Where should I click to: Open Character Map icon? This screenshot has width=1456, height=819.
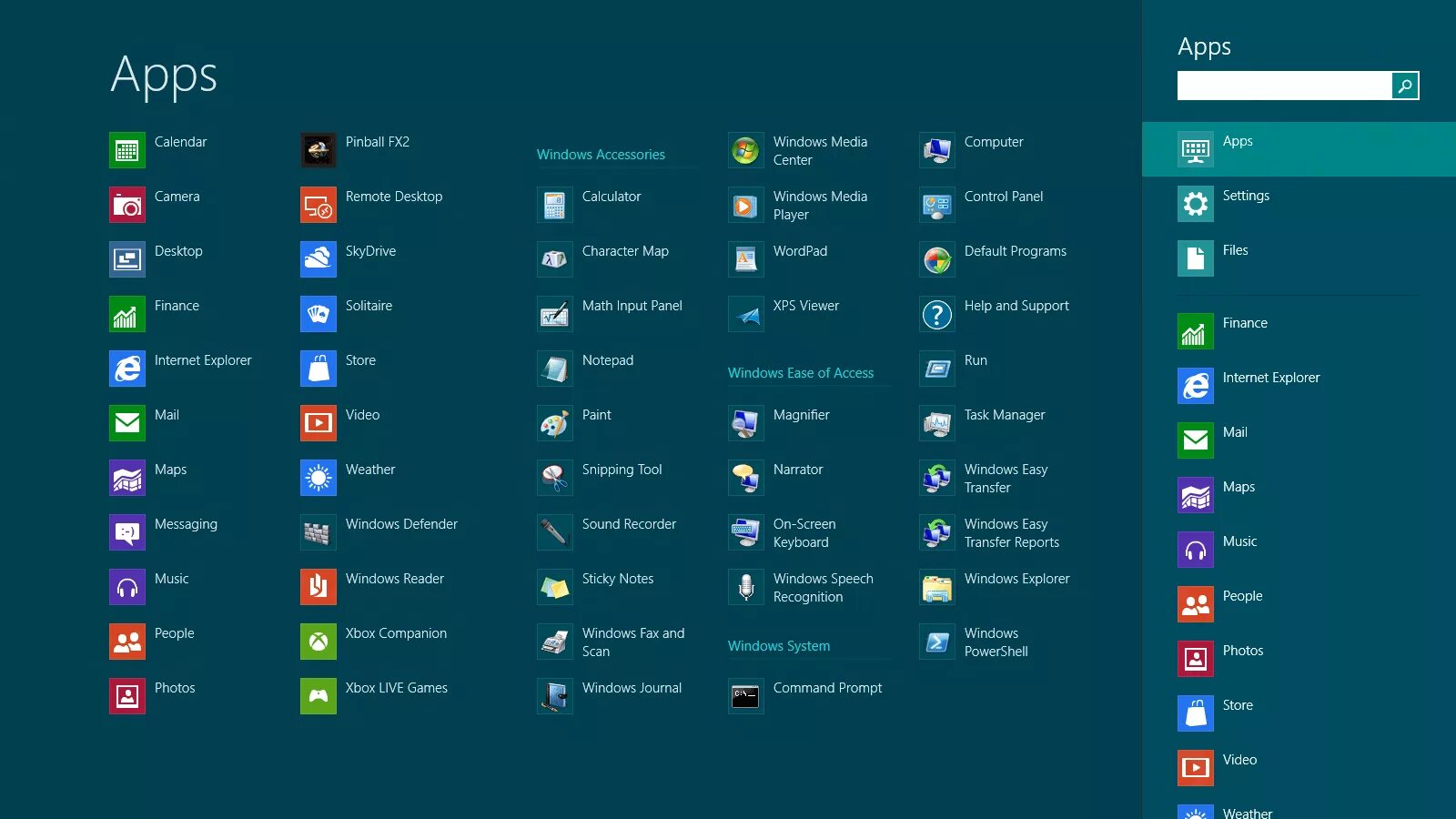pyautogui.click(x=555, y=259)
